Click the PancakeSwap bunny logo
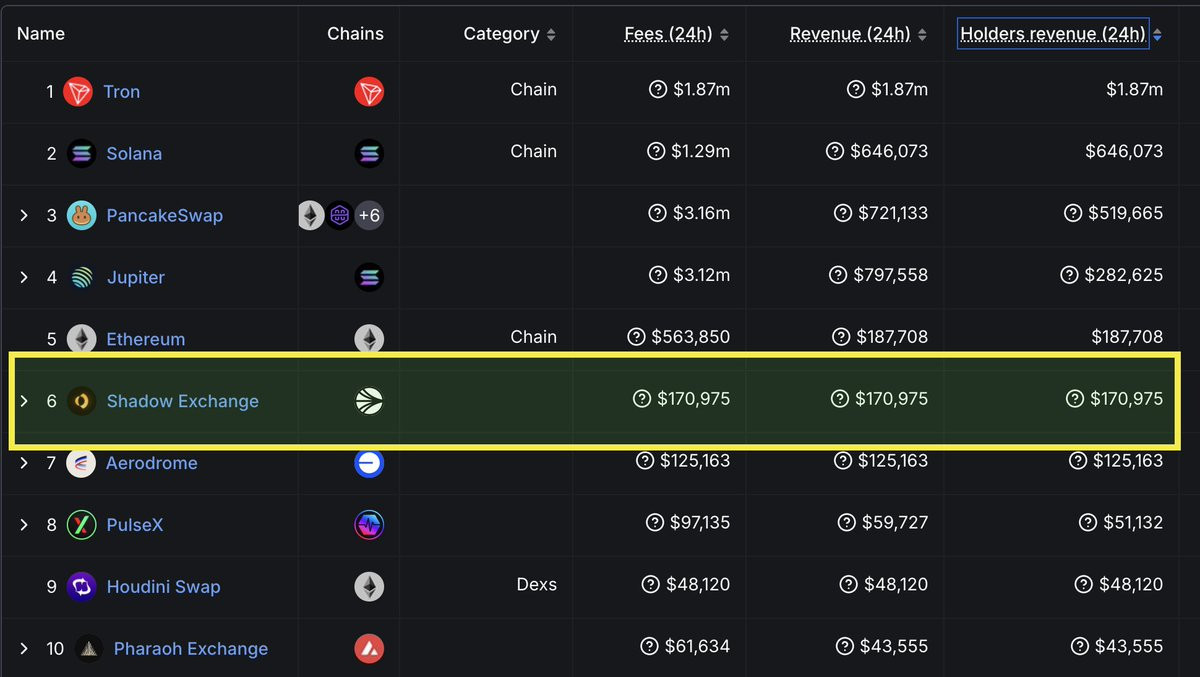The width and height of the screenshot is (1200, 677). click(82, 216)
